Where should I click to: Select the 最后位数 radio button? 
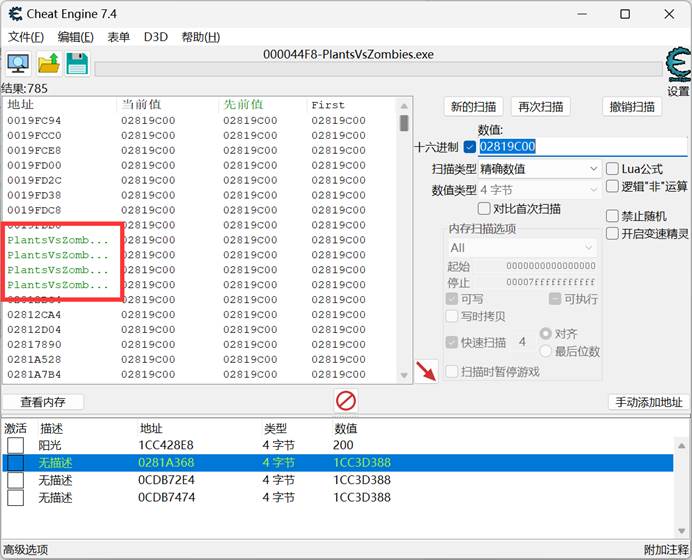[546, 351]
